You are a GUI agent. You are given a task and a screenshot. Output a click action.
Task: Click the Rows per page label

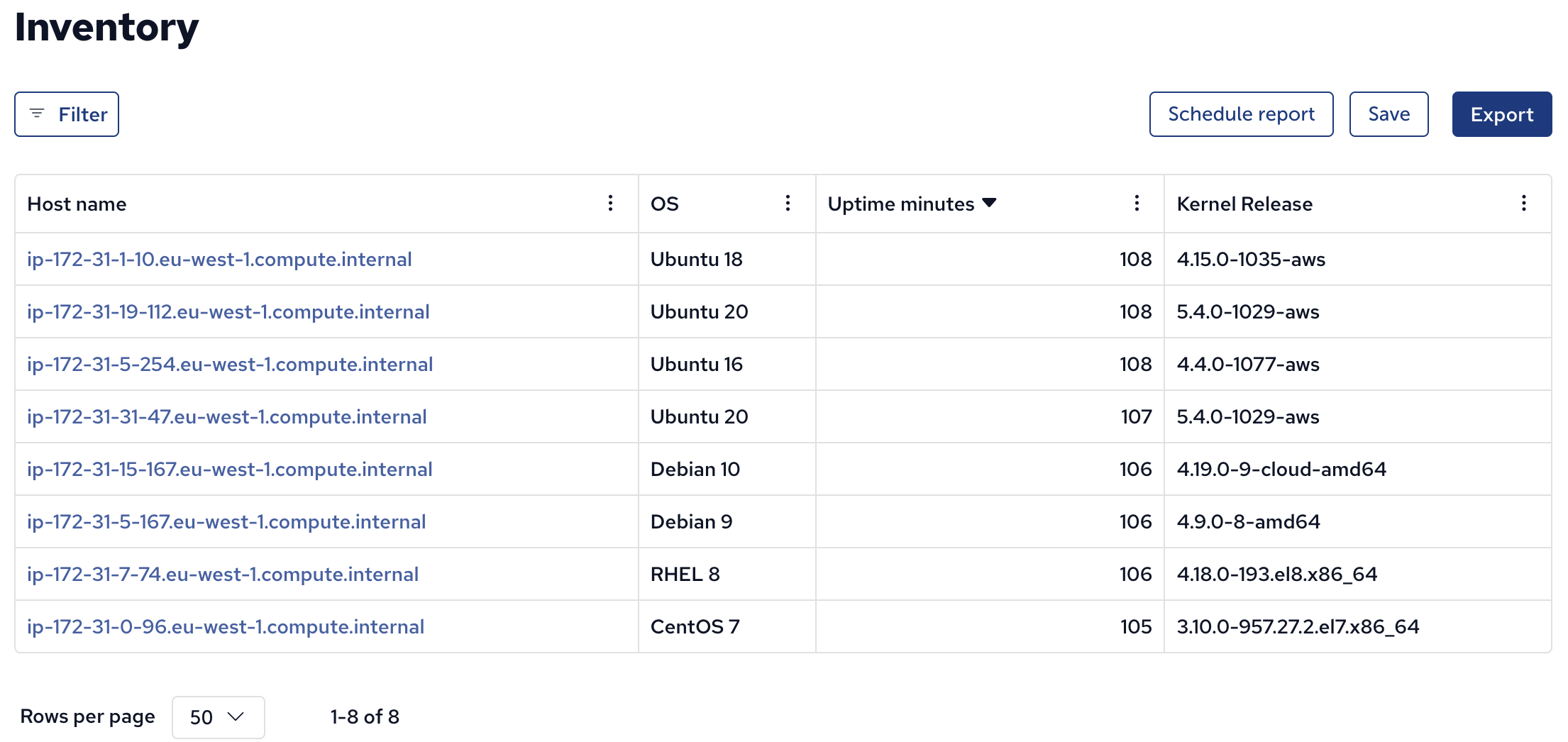point(87,717)
